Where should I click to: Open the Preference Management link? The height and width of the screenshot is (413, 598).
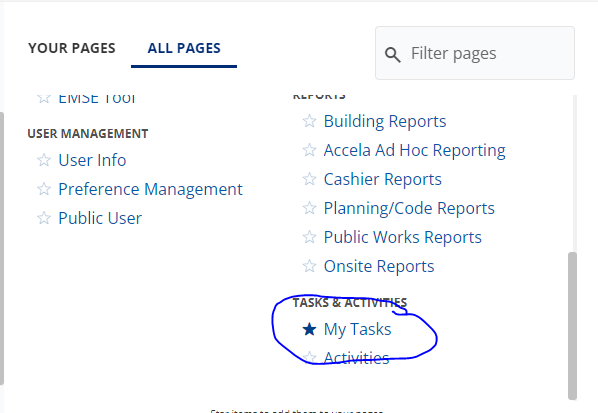[x=150, y=189]
